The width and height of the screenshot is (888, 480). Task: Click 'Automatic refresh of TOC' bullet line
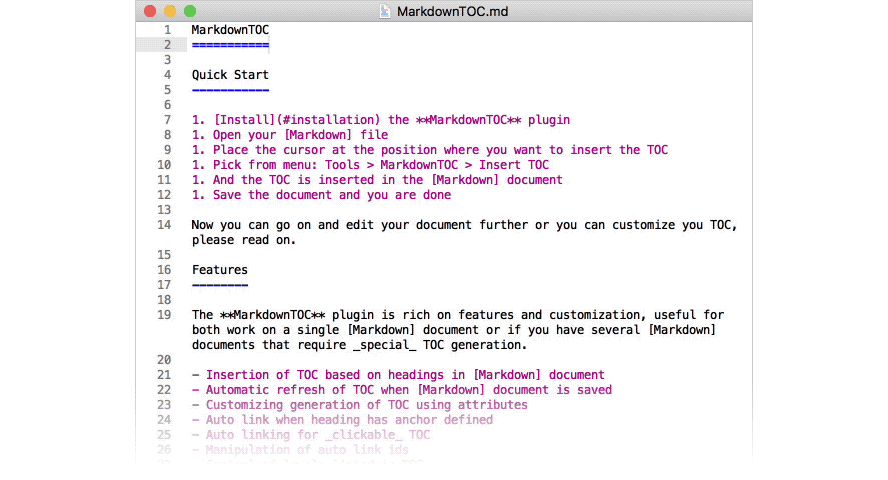coord(402,390)
